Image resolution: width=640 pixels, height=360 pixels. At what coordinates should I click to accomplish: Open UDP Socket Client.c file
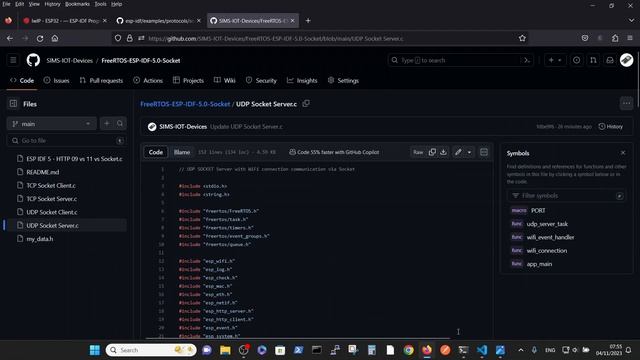(x=51, y=212)
